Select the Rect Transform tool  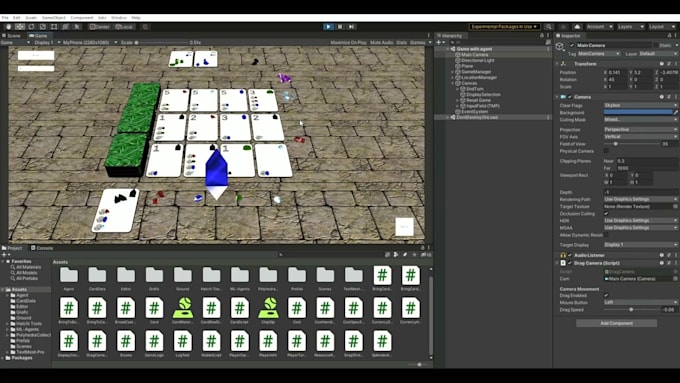coord(54,26)
